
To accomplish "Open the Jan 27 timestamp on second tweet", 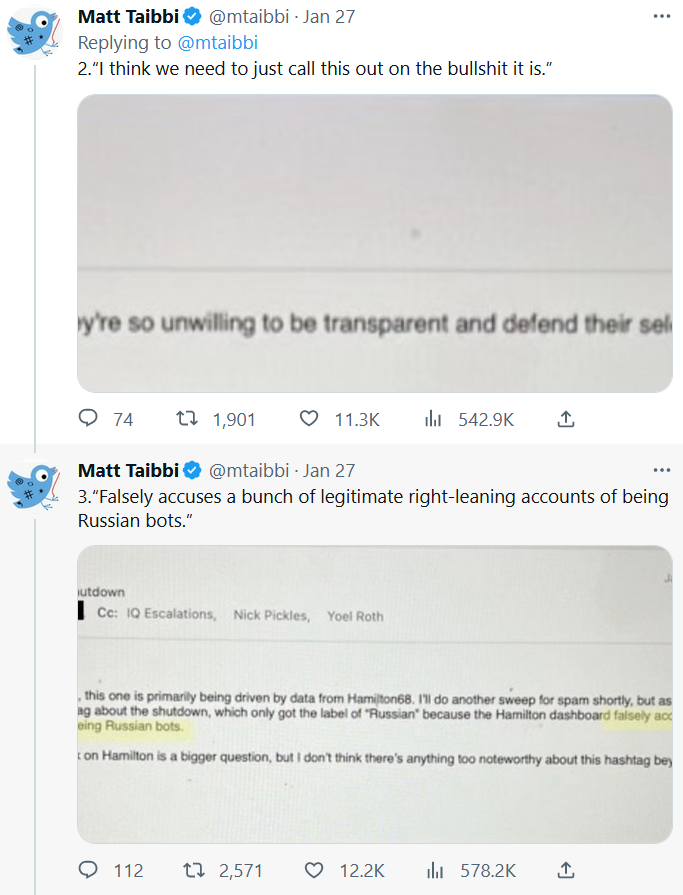I will [329, 470].
